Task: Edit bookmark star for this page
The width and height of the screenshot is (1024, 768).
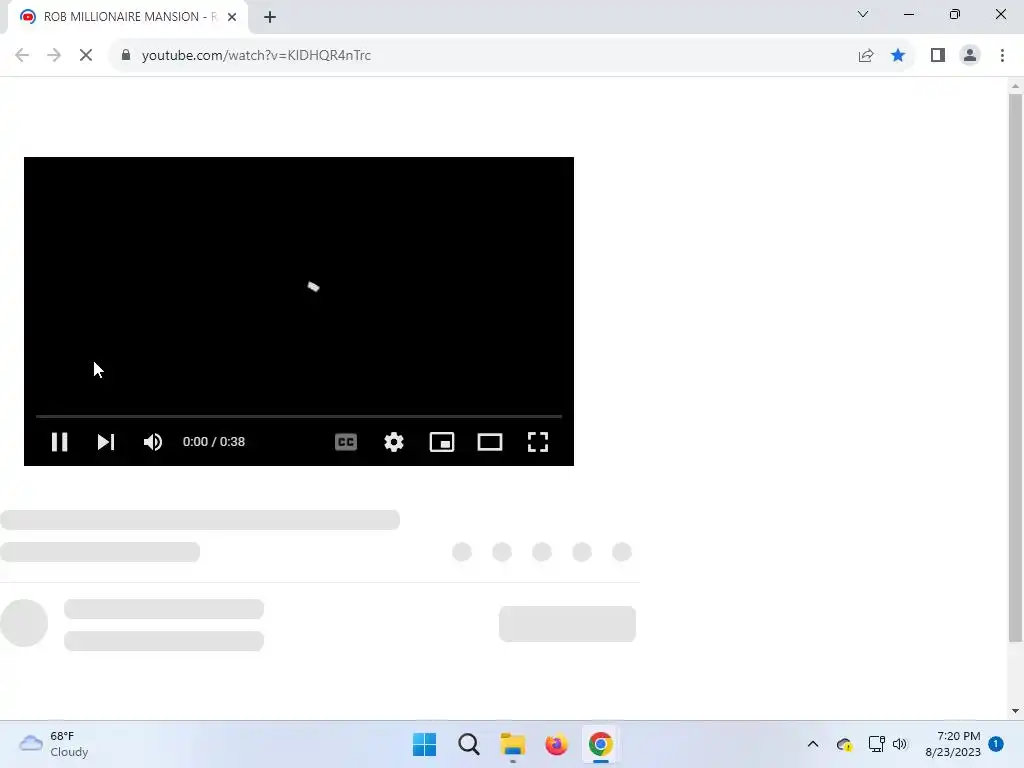Action: click(898, 55)
